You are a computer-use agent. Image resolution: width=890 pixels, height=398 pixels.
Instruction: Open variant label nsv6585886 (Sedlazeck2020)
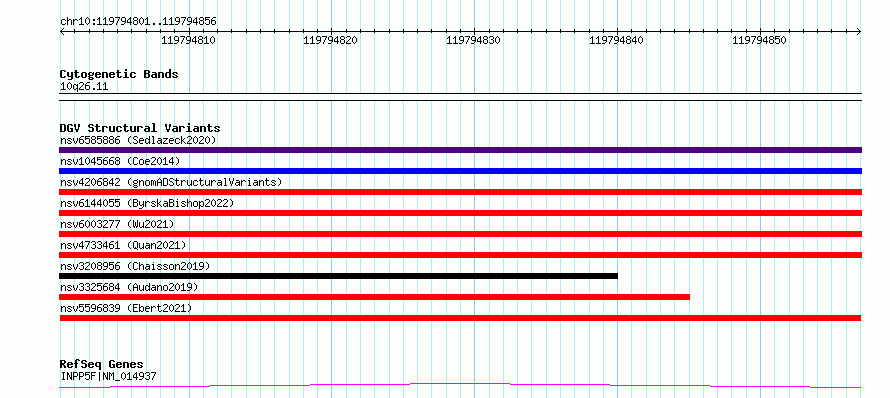[138, 140]
